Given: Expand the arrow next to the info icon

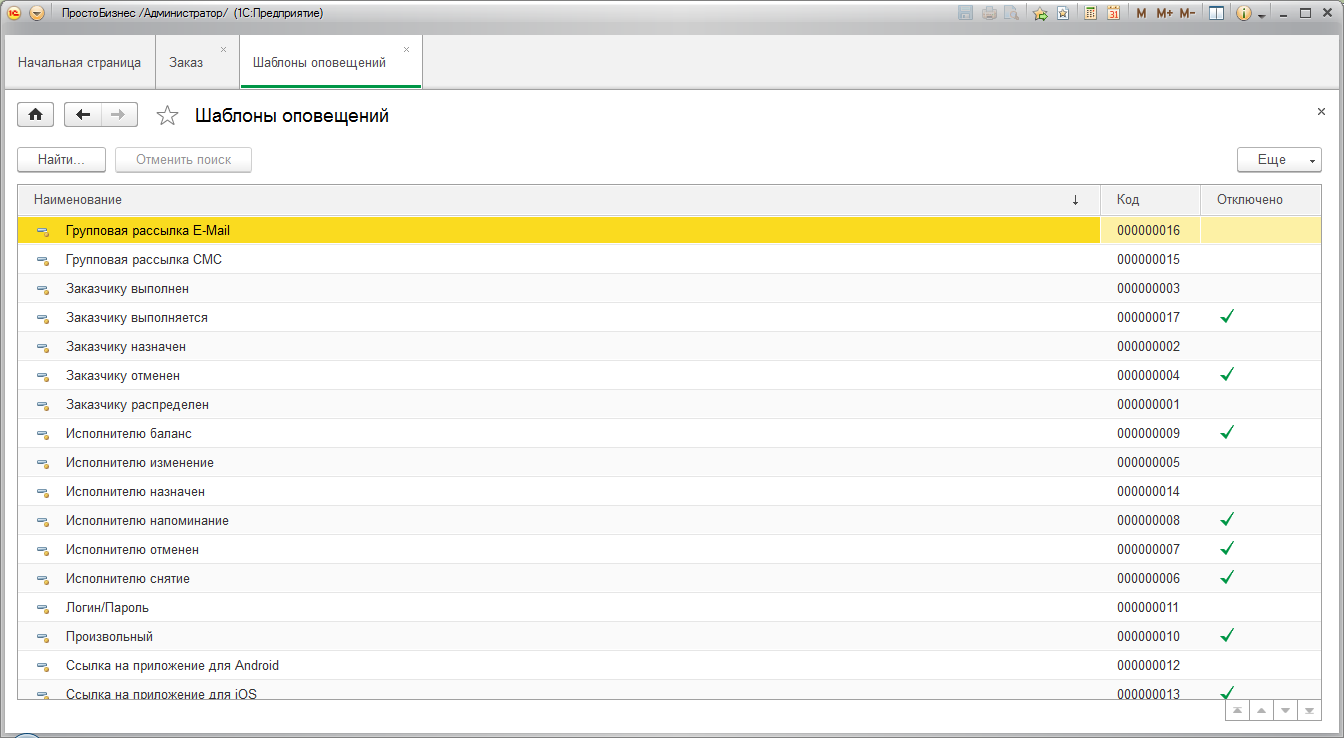Looking at the screenshot, I should (x=1262, y=15).
